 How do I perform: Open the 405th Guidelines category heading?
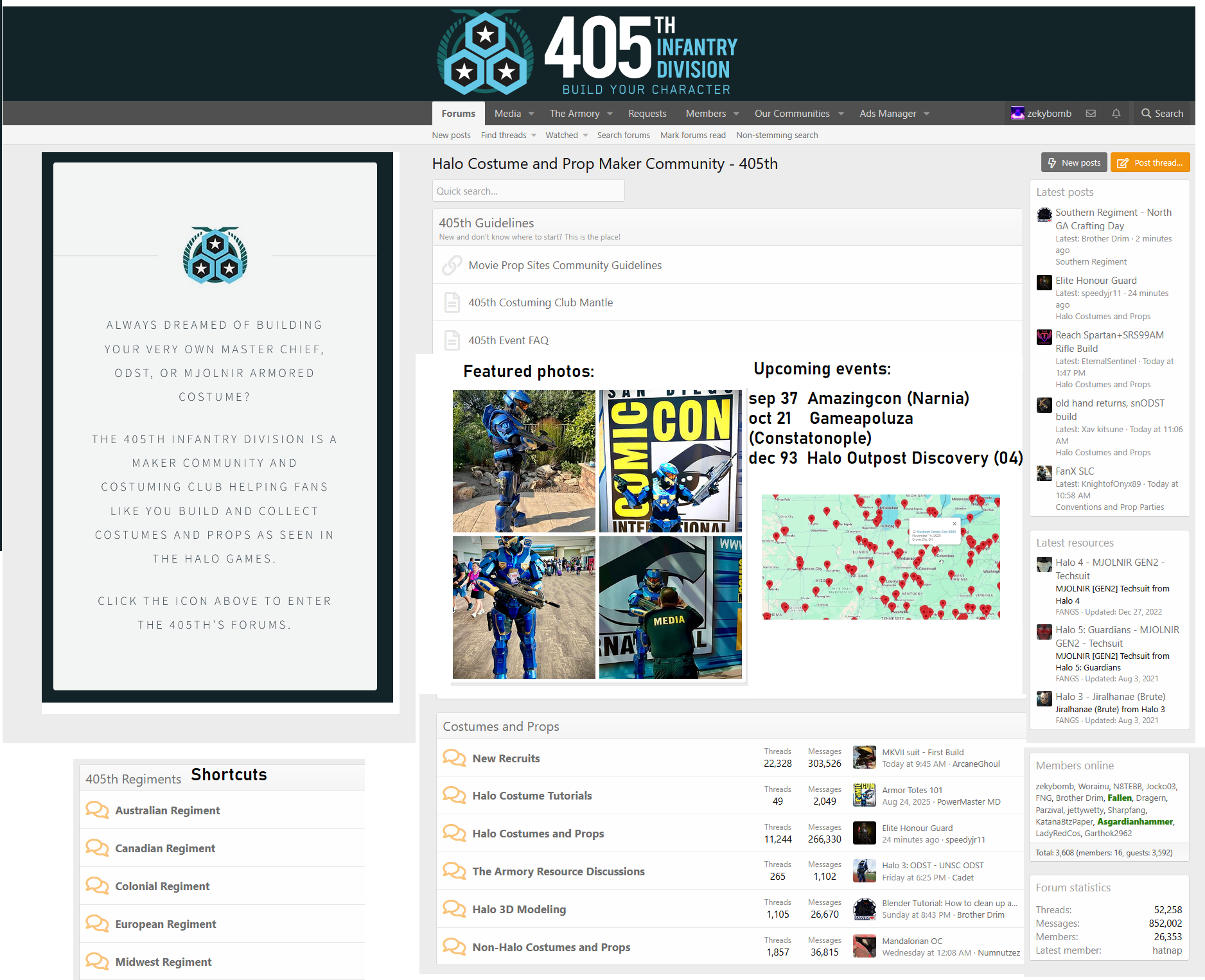(x=486, y=223)
